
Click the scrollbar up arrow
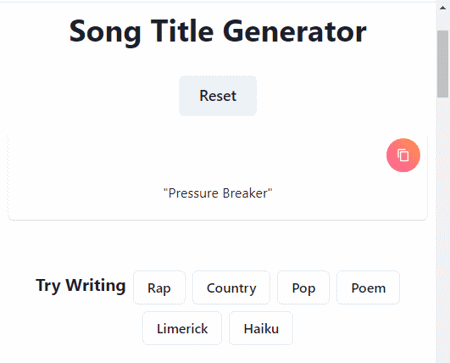pyautogui.click(x=443, y=8)
